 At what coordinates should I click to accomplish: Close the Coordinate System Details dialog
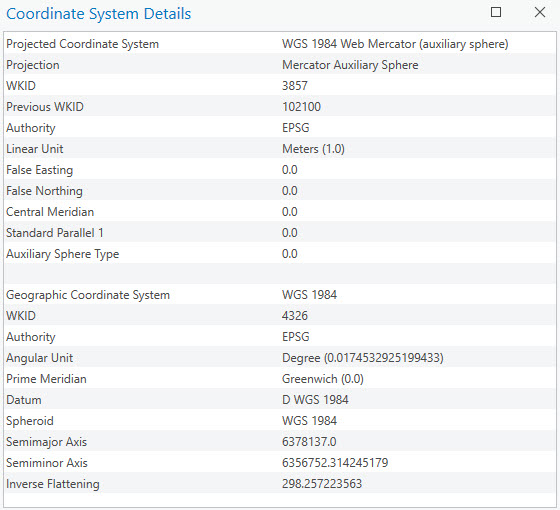click(x=540, y=12)
